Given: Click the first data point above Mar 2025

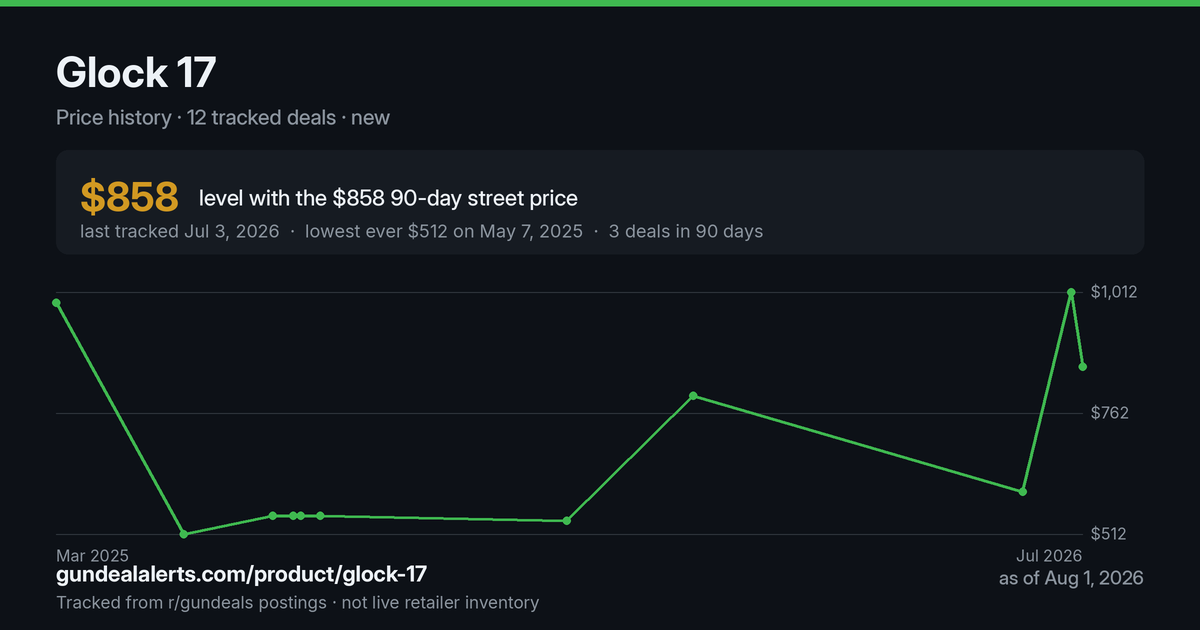Looking at the screenshot, I should point(56,302).
